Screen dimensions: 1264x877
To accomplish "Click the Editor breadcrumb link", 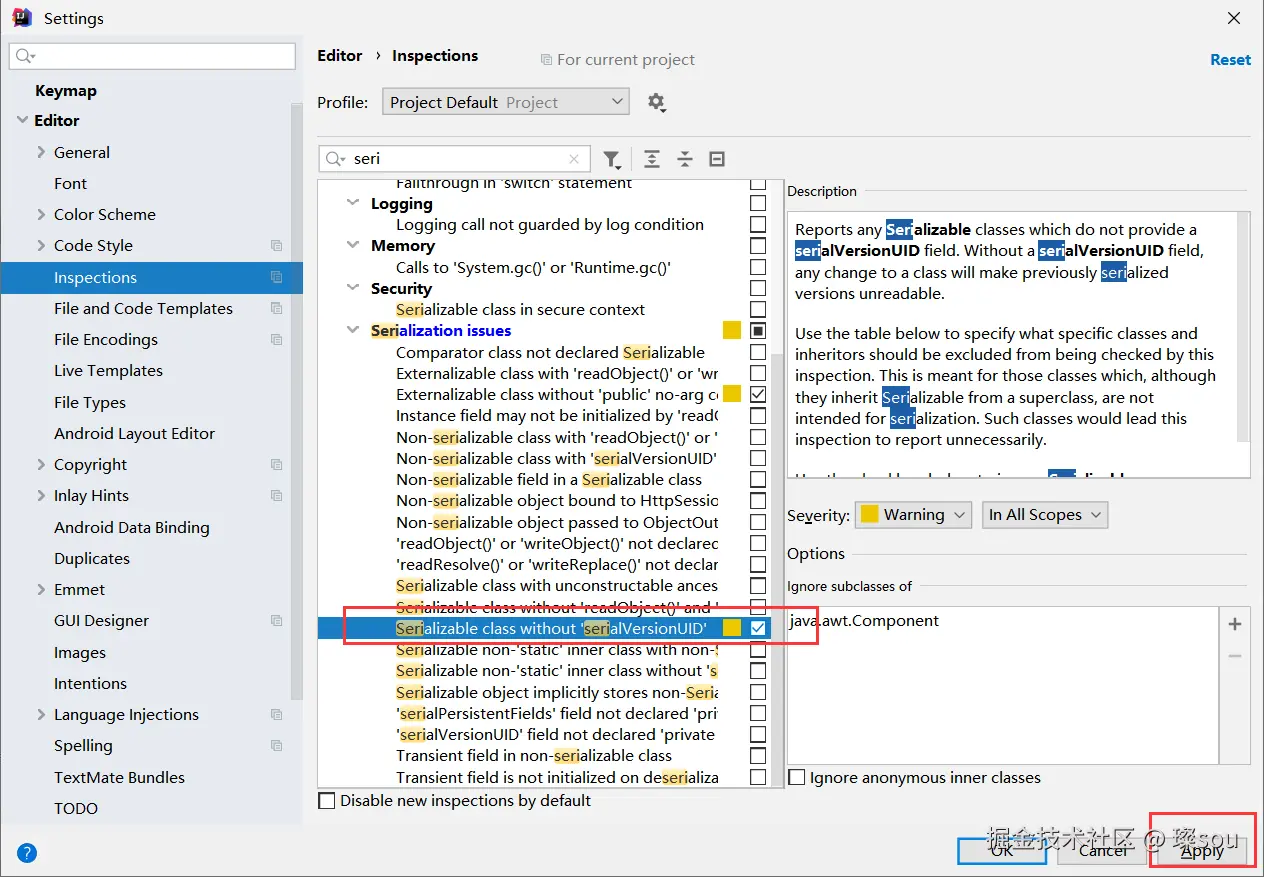I will tap(340, 55).
